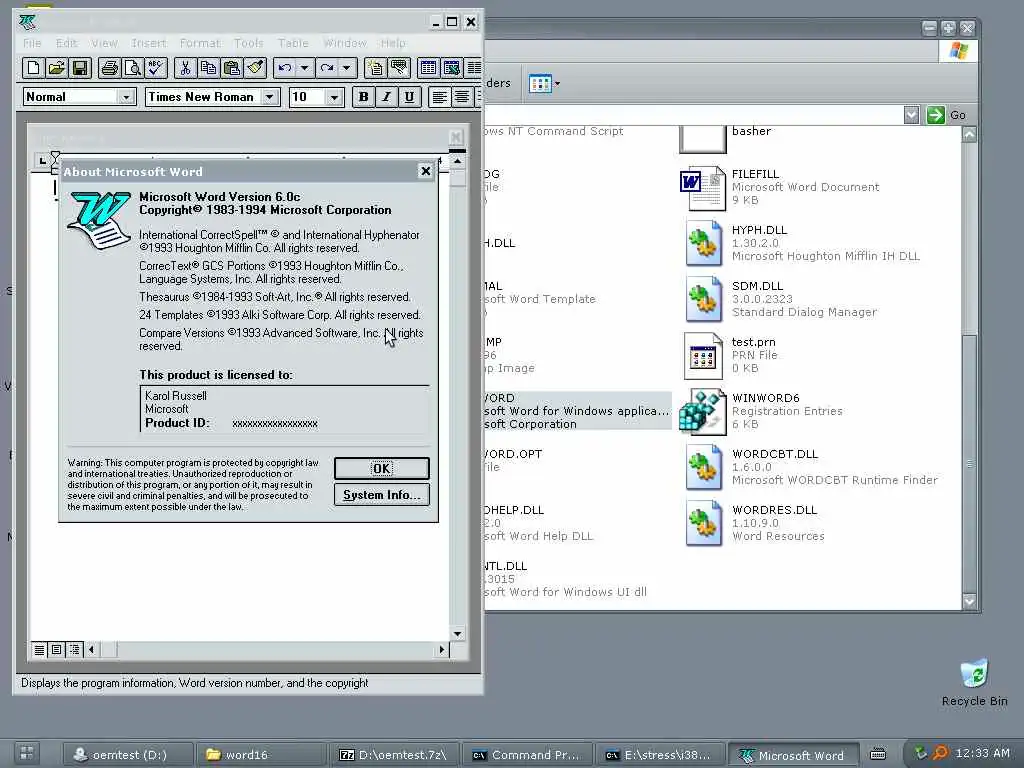Click the on-screen keyboard tray icon

pos(878,754)
